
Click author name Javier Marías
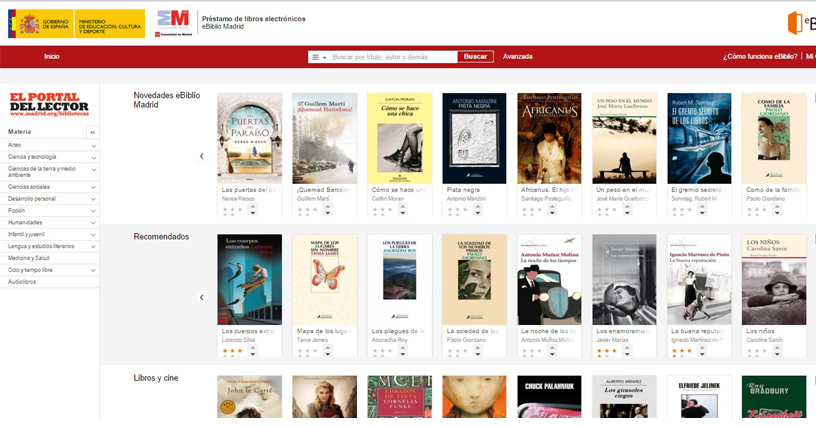click(x=612, y=340)
